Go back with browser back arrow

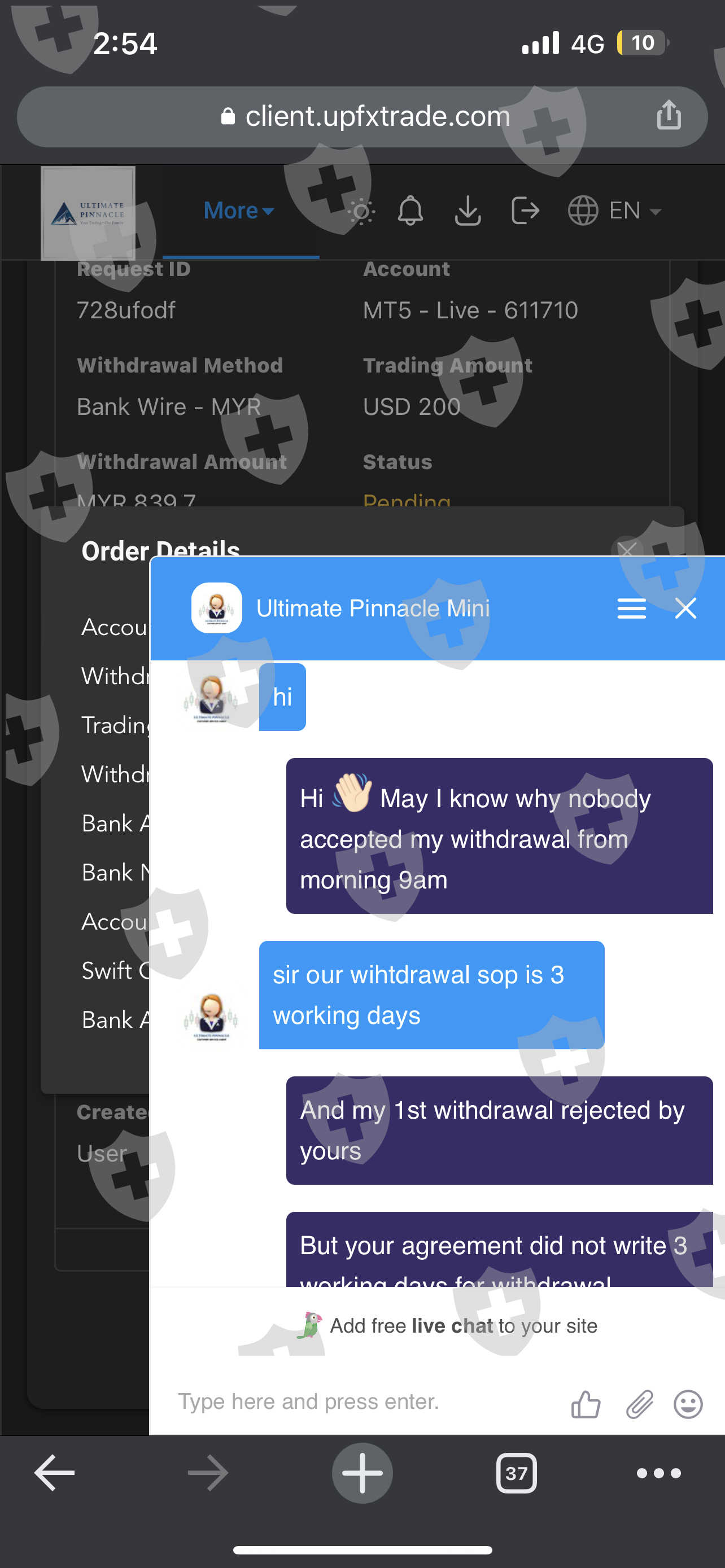tap(54, 1473)
